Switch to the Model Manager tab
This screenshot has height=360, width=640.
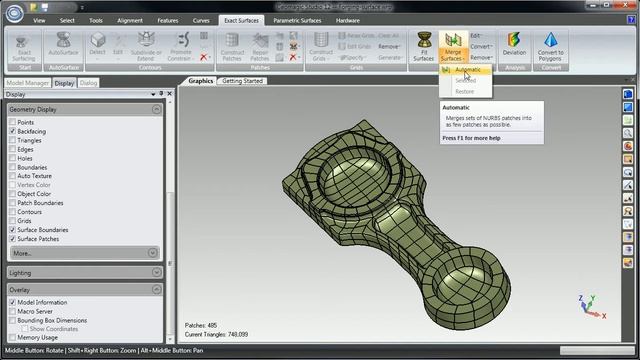pyautogui.click(x=27, y=83)
